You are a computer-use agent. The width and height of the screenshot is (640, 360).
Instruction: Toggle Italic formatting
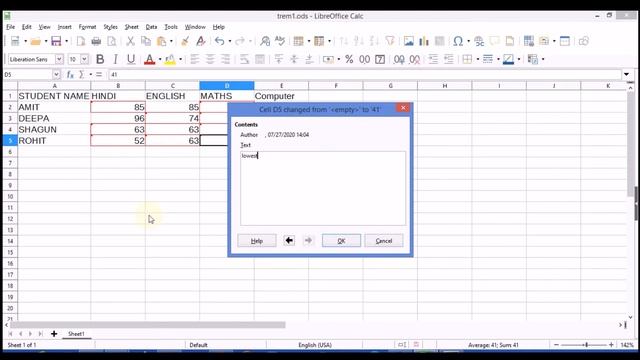click(x=116, y=59)
